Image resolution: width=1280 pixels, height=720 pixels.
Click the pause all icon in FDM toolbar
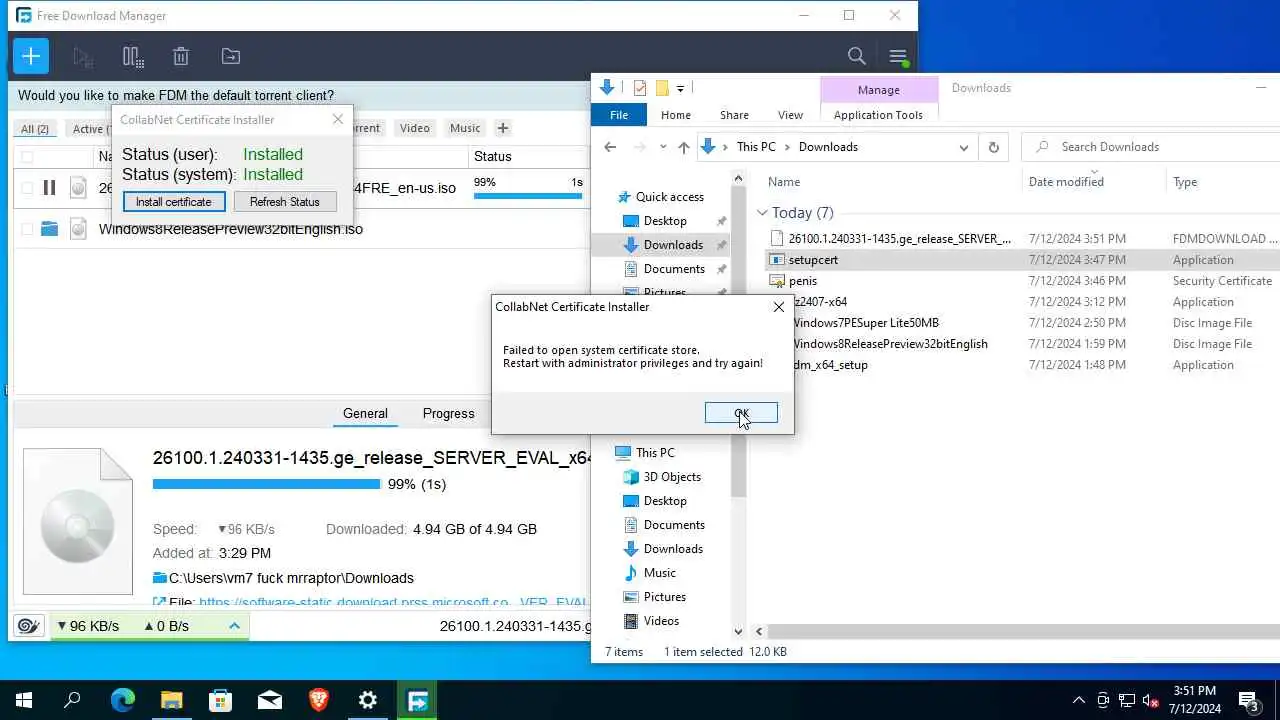click(x=133, y=56)
